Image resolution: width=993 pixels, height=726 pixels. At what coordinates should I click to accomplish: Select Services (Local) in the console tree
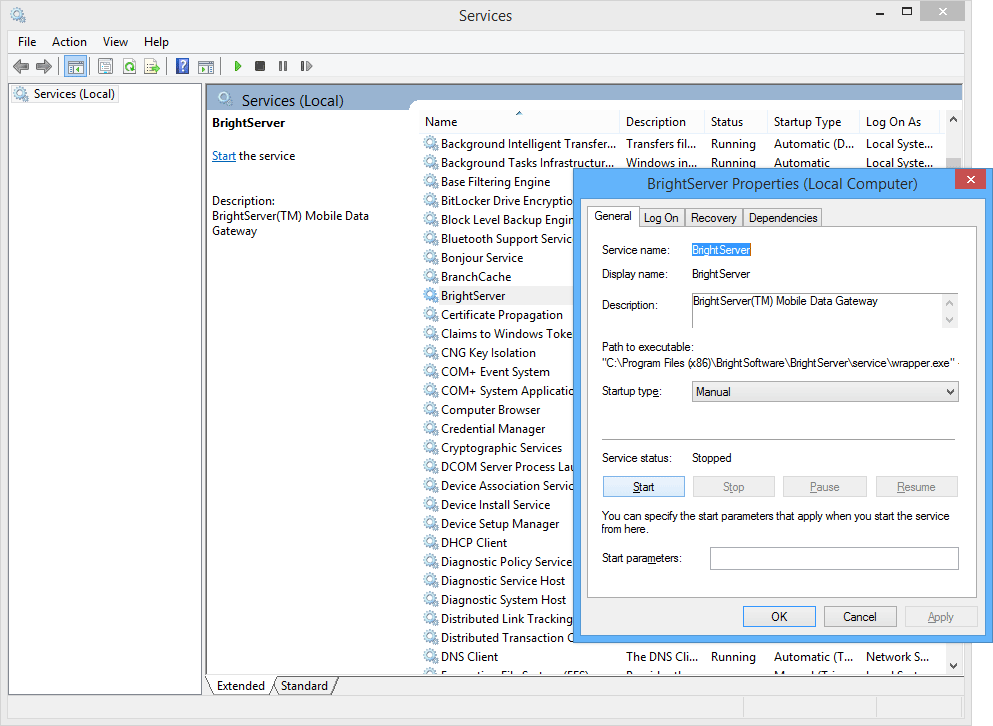click(x=74, y=94)
